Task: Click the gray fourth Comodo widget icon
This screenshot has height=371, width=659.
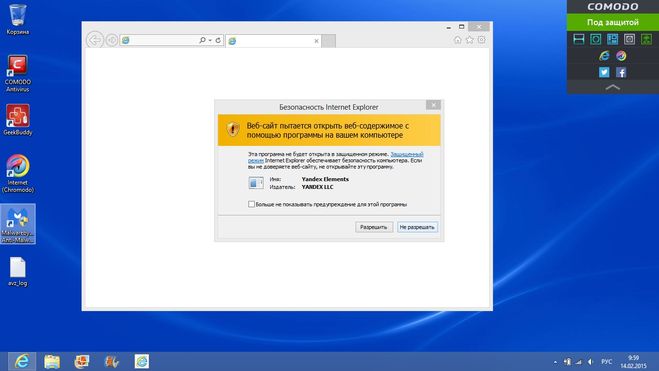Action: 629,39
